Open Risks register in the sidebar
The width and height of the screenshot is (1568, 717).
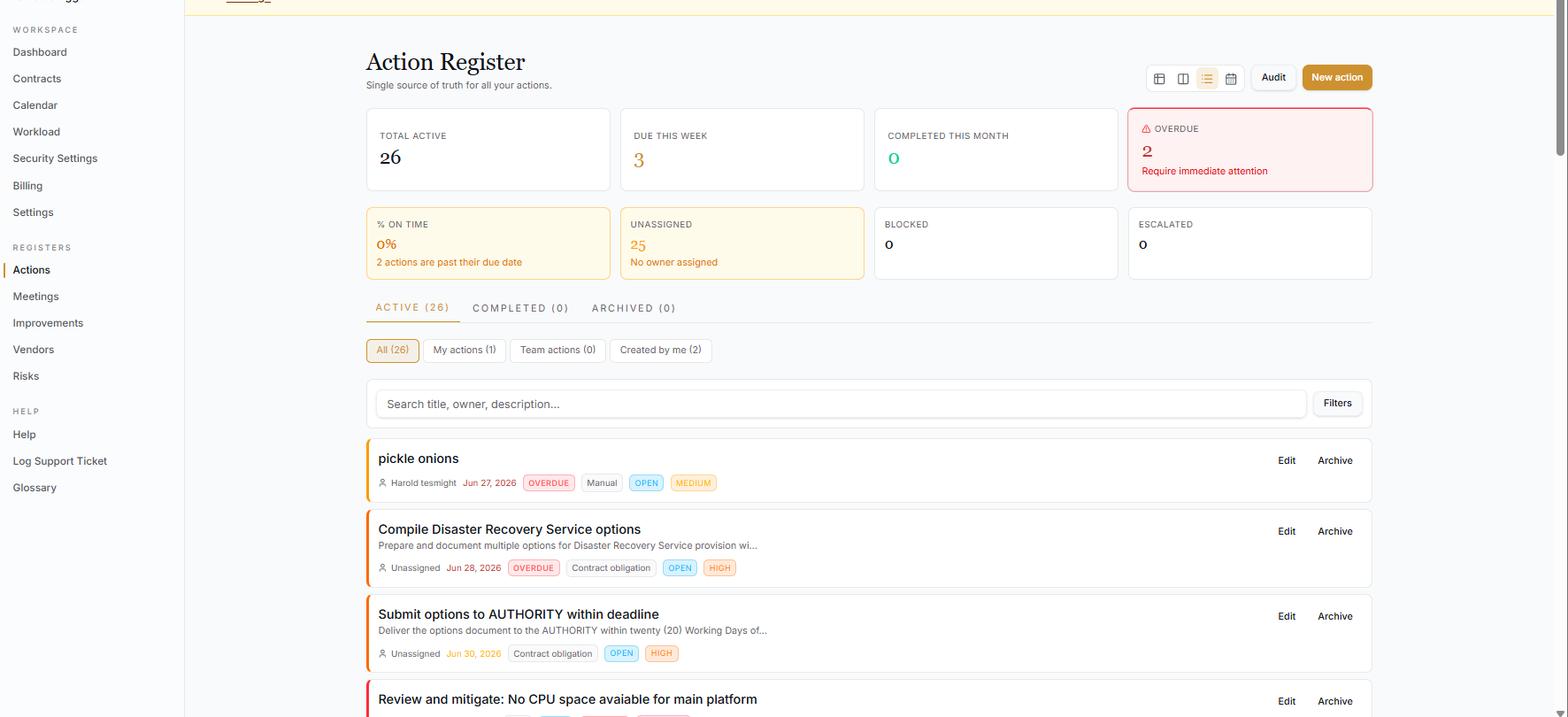[26, 376]
